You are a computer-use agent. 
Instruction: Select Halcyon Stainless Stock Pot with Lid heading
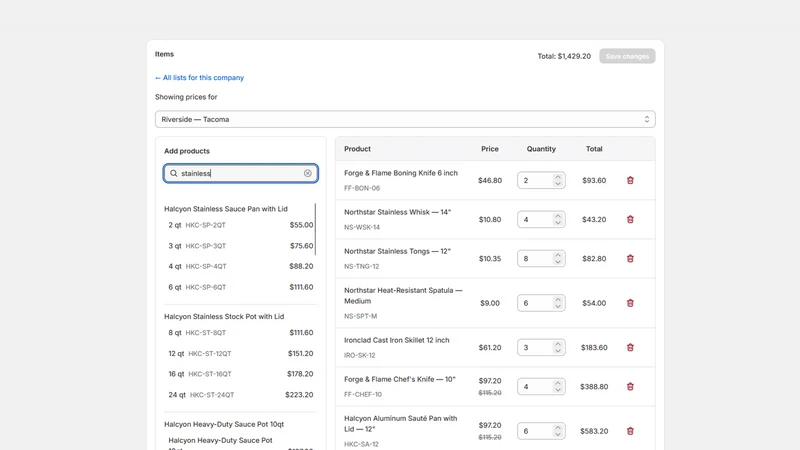point(224,316)
